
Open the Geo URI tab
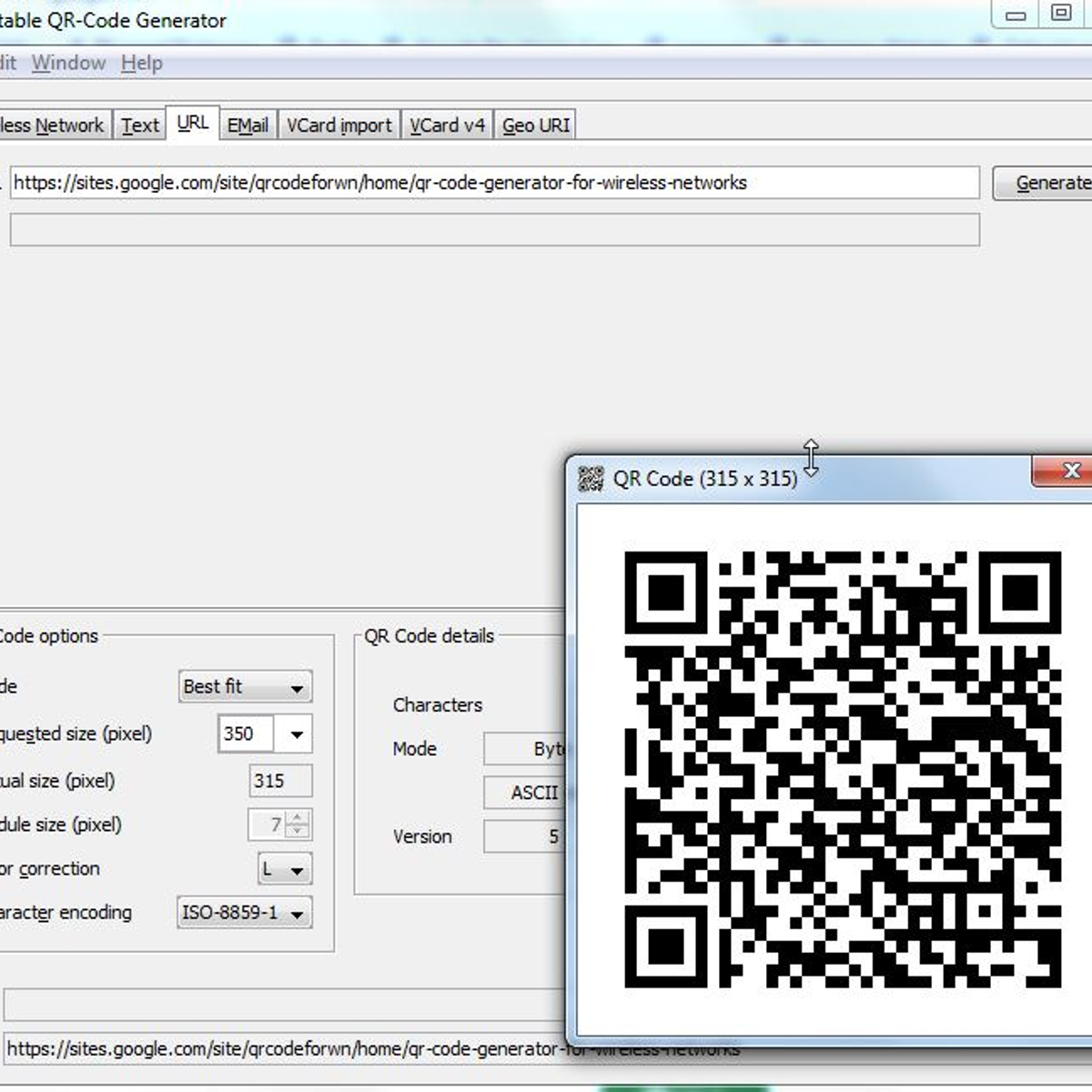(535, 124)
